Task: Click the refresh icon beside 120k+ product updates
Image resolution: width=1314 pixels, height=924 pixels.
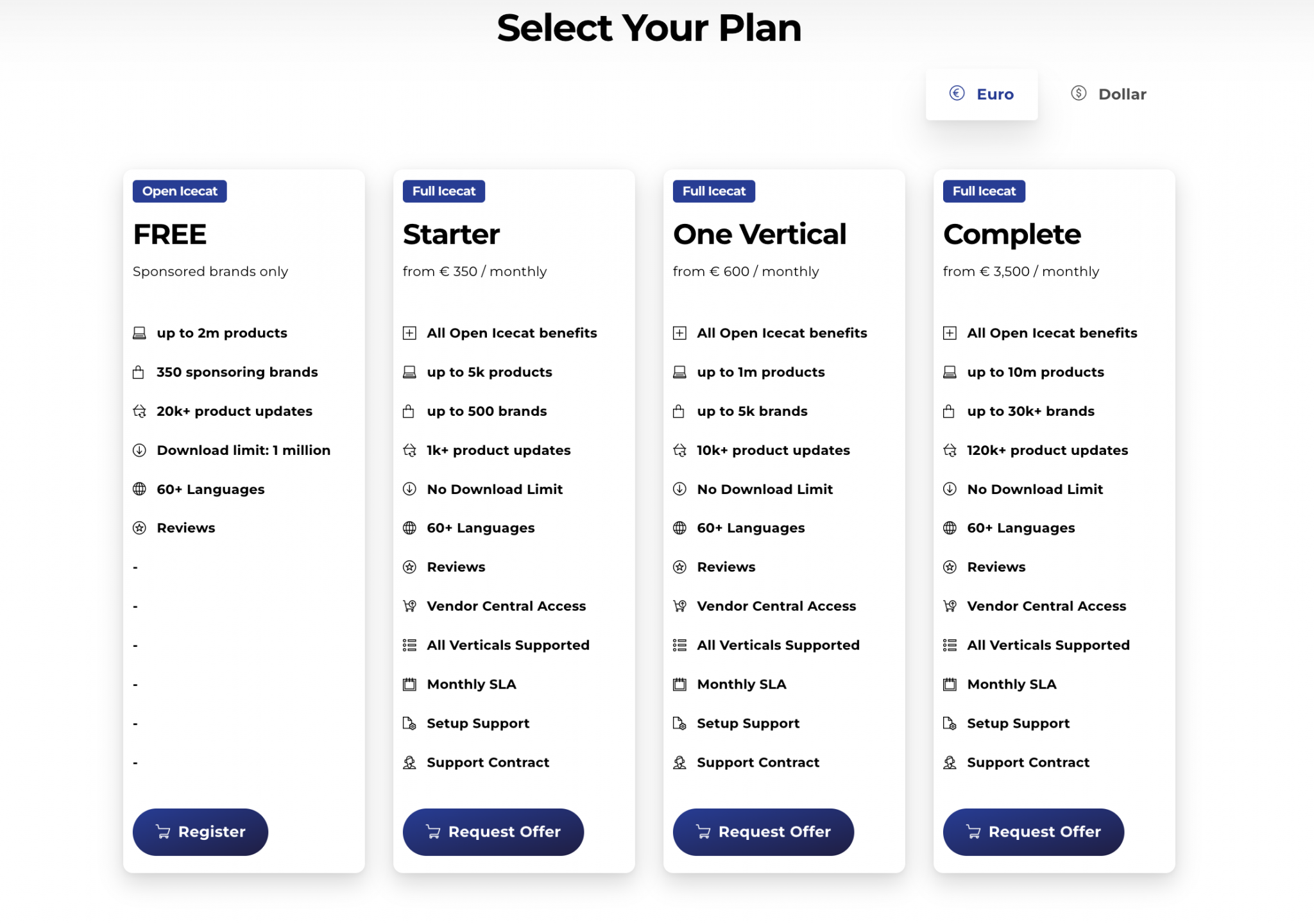Action: pyautogui.click(x=950, y=450)
